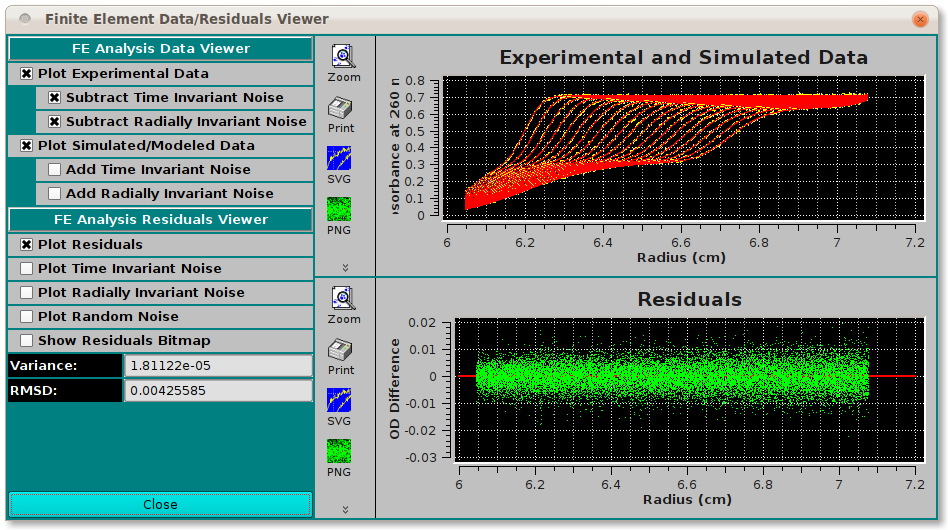Uncheck Plot Experimental Data

[x=26, y=74]
